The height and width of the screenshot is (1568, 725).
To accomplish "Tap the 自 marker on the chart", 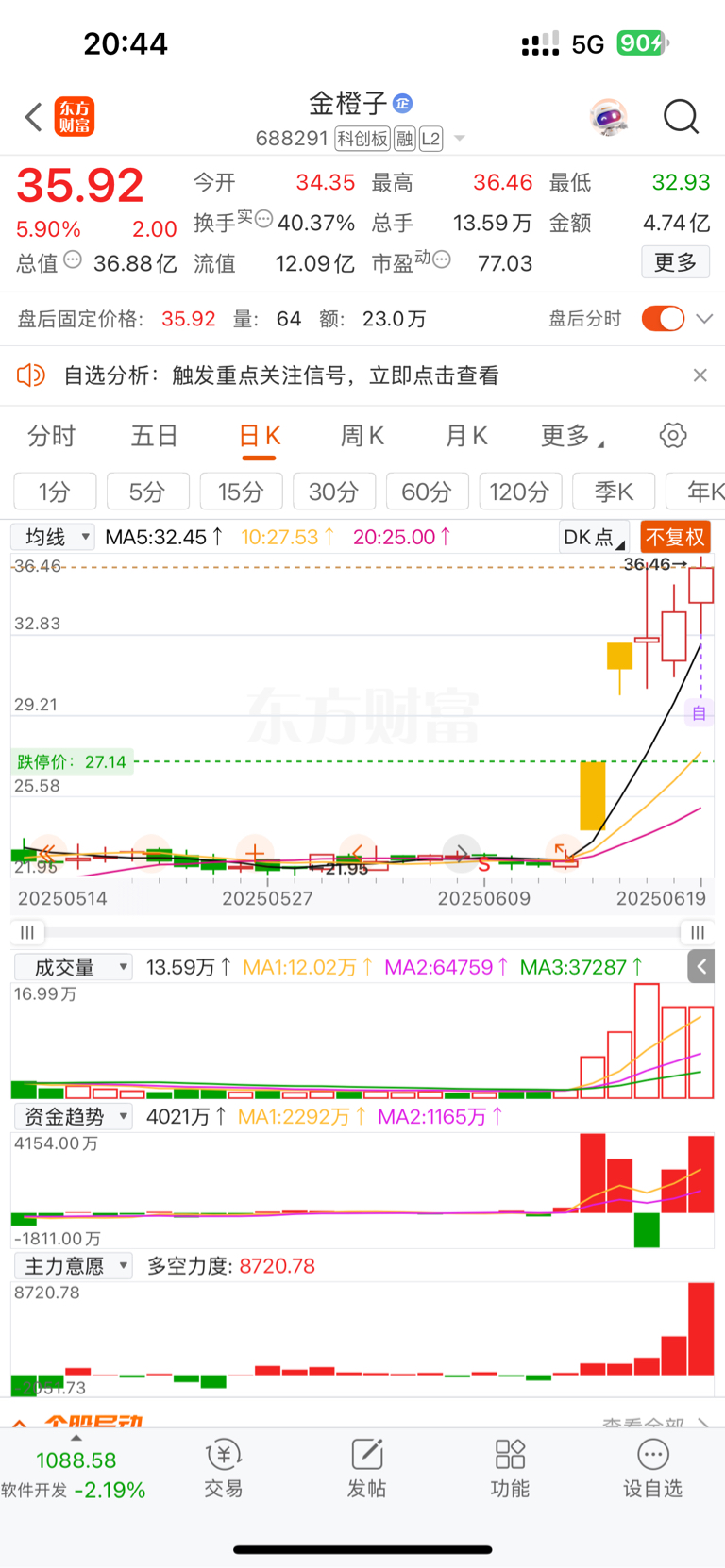I will tap(700, 713).
